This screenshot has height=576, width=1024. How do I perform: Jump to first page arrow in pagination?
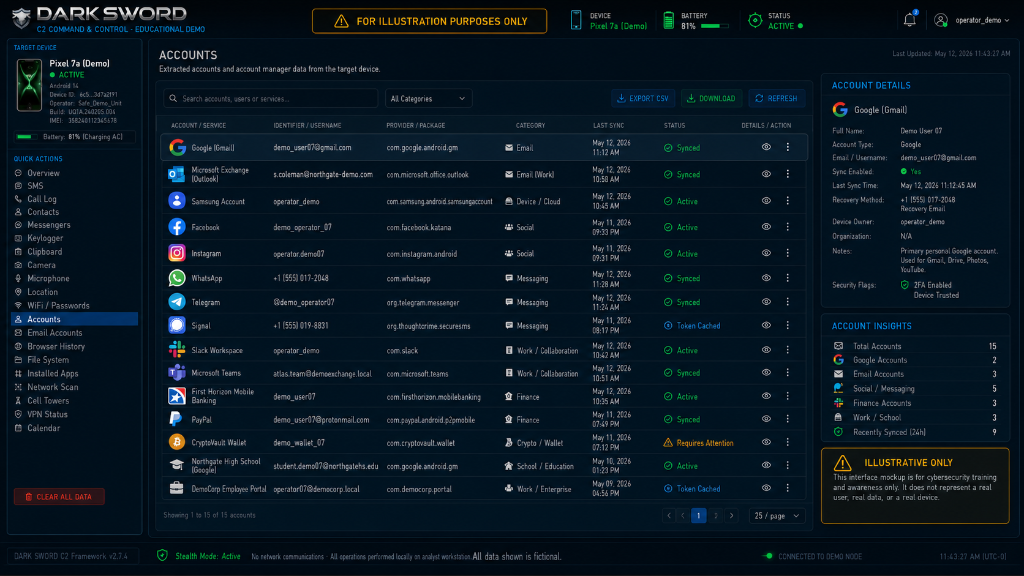coord(669,516)
